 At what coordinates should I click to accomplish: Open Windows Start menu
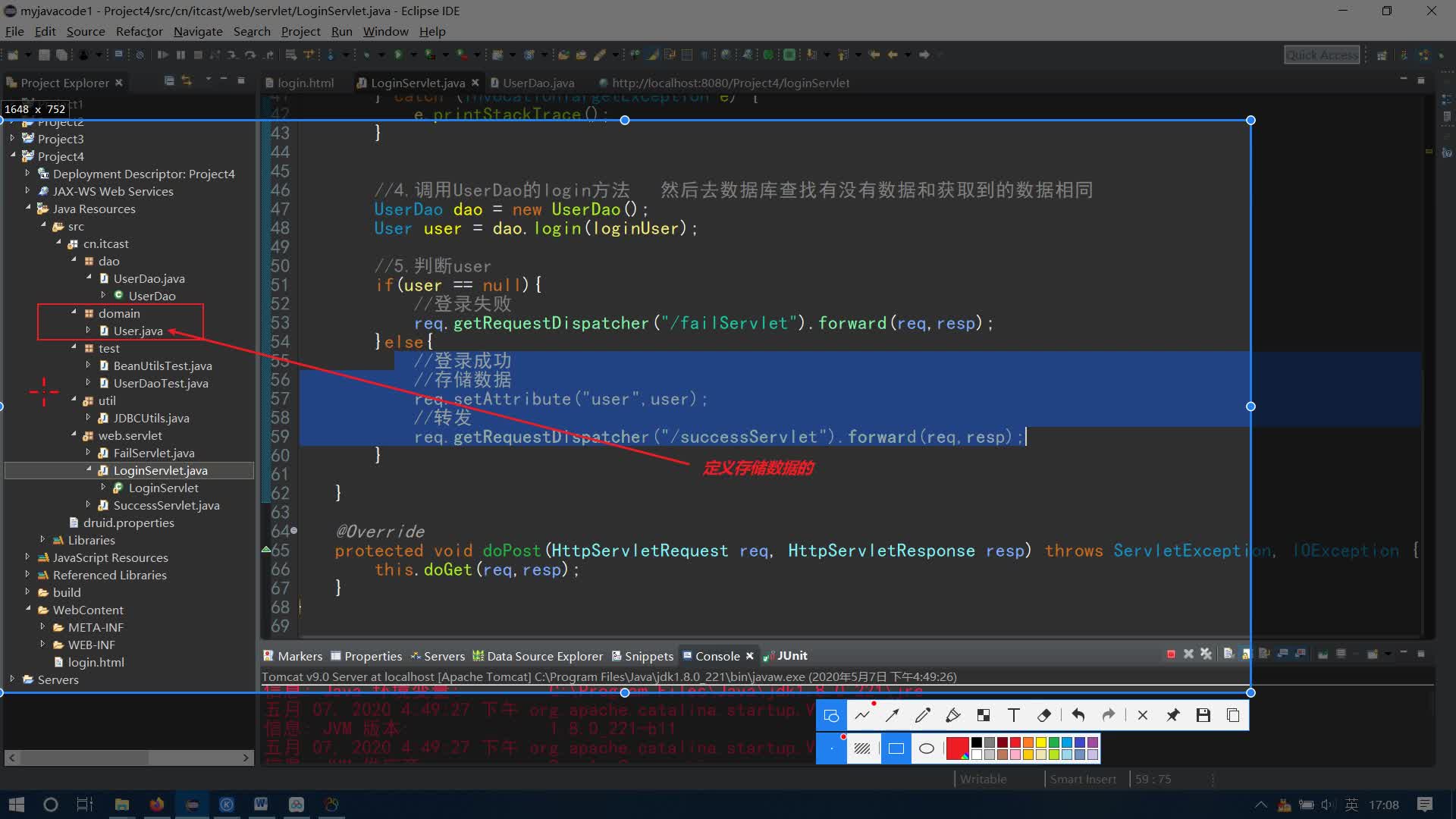(x=17, y=805)
